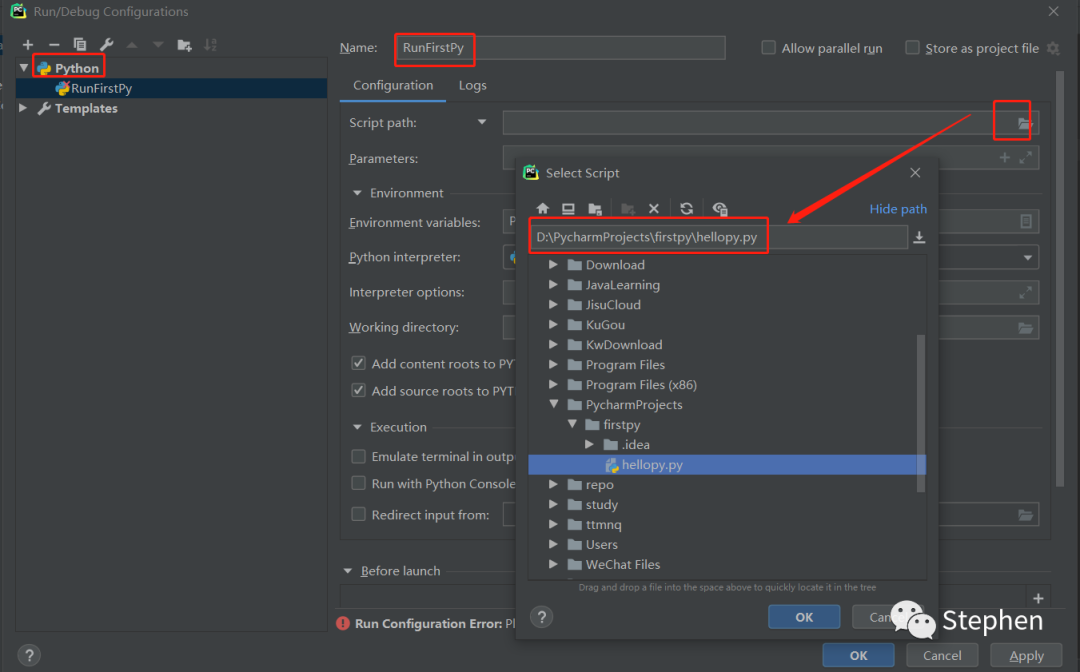
Task: Click Parameters insert macros plus icon
Action: [1005, 158]
